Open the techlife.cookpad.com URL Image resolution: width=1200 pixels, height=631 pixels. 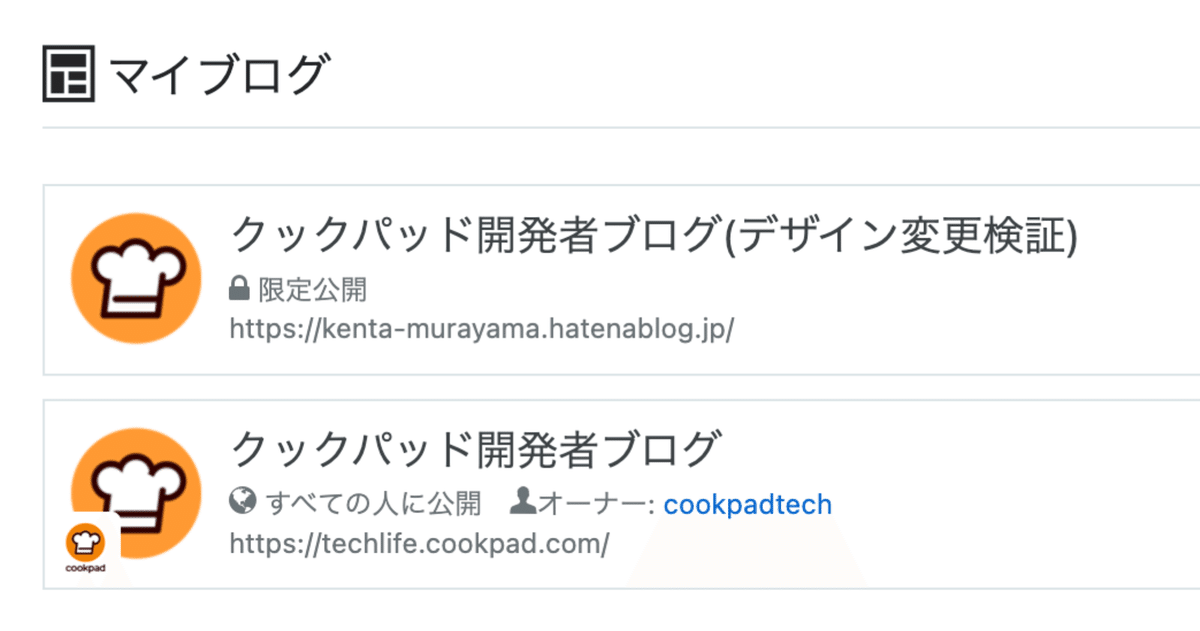tap(419, 544)
